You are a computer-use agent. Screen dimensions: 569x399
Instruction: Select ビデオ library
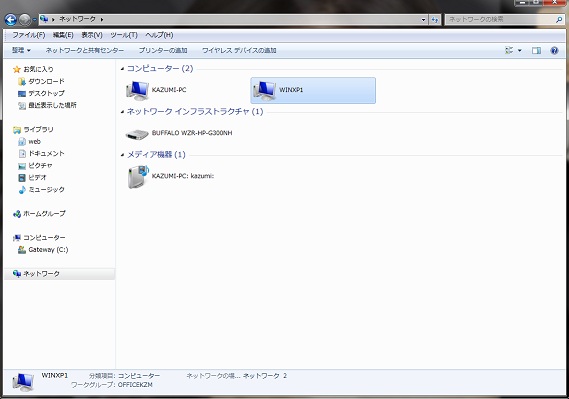click(37, 177)
